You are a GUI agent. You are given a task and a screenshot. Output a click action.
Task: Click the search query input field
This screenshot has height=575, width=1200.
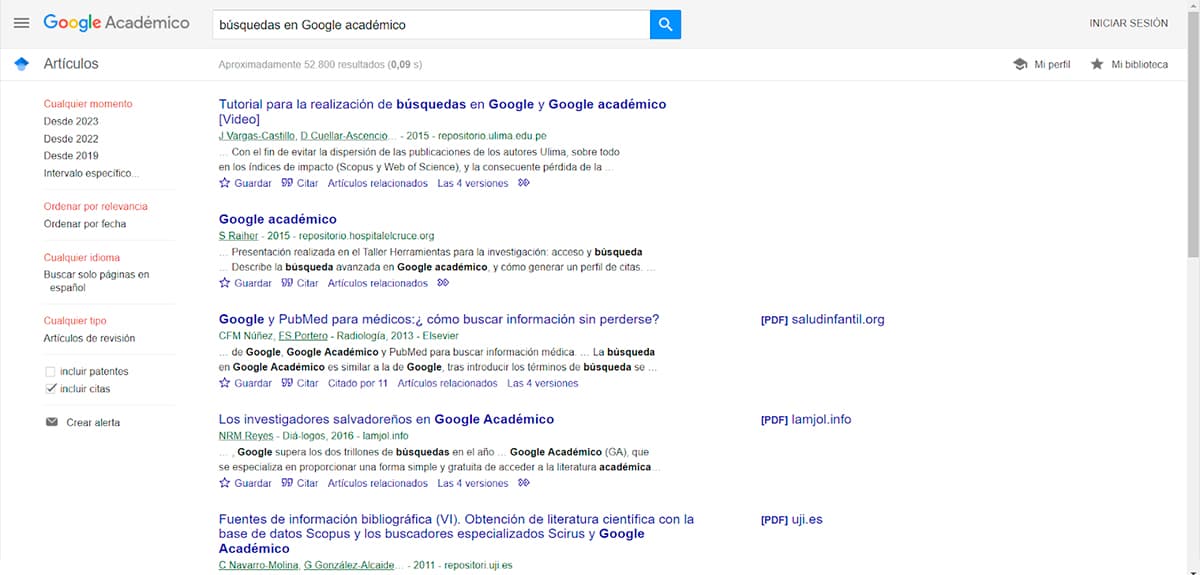coord(431,24)
